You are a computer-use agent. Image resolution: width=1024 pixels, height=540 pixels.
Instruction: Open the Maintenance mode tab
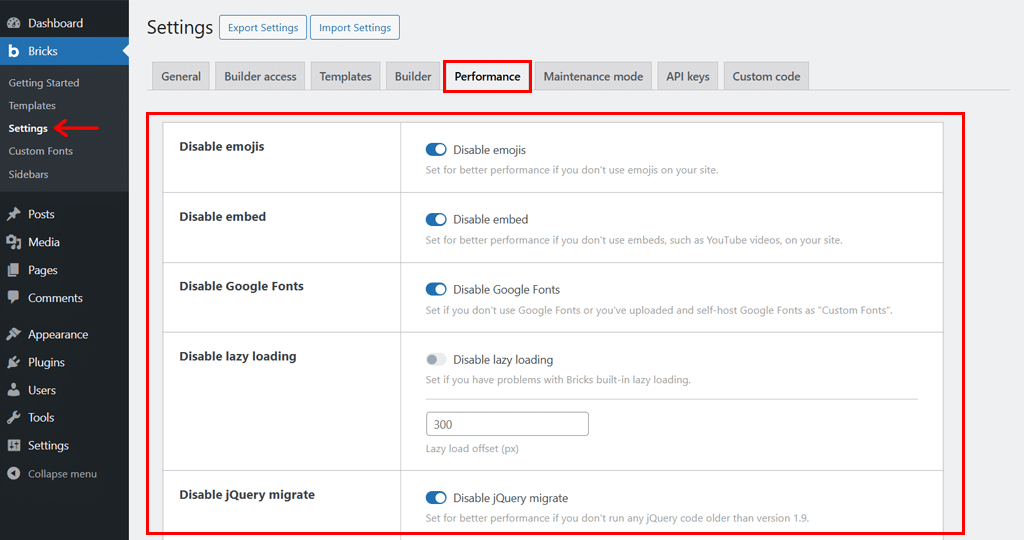(x=593, y=76)
